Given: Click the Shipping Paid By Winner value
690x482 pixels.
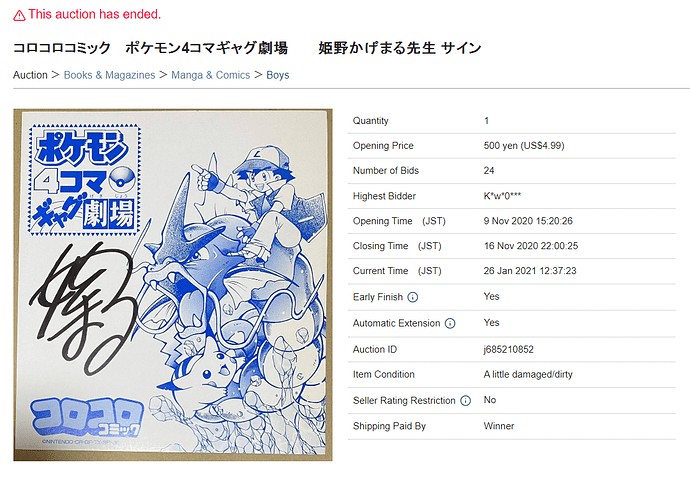Looking at the screenshot, I should tap(499, 426).
